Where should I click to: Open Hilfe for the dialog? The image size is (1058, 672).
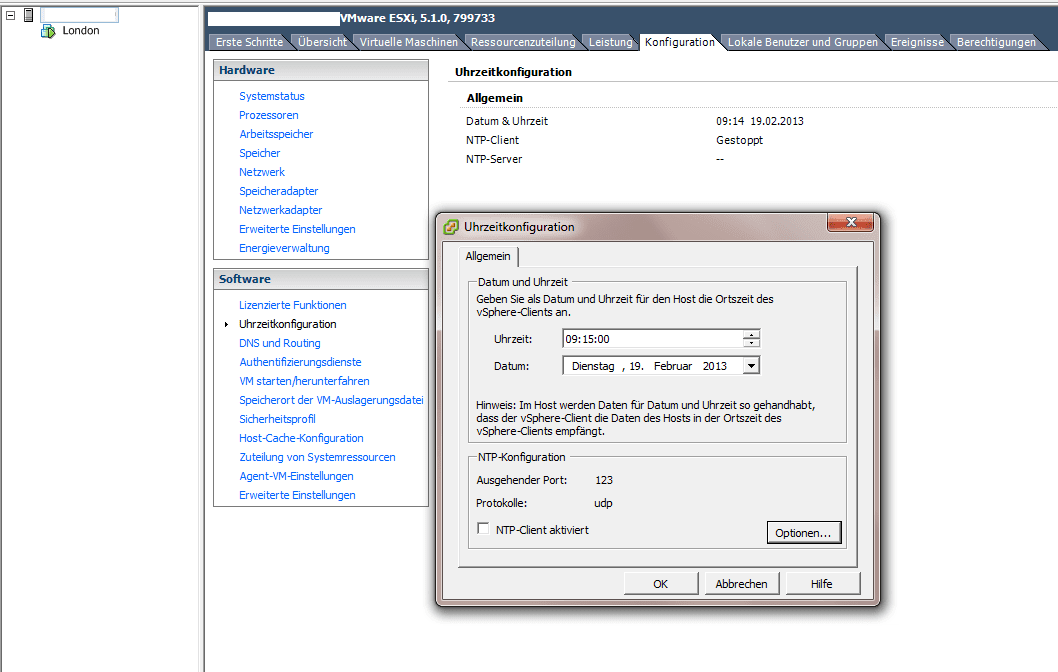(822, 584)
